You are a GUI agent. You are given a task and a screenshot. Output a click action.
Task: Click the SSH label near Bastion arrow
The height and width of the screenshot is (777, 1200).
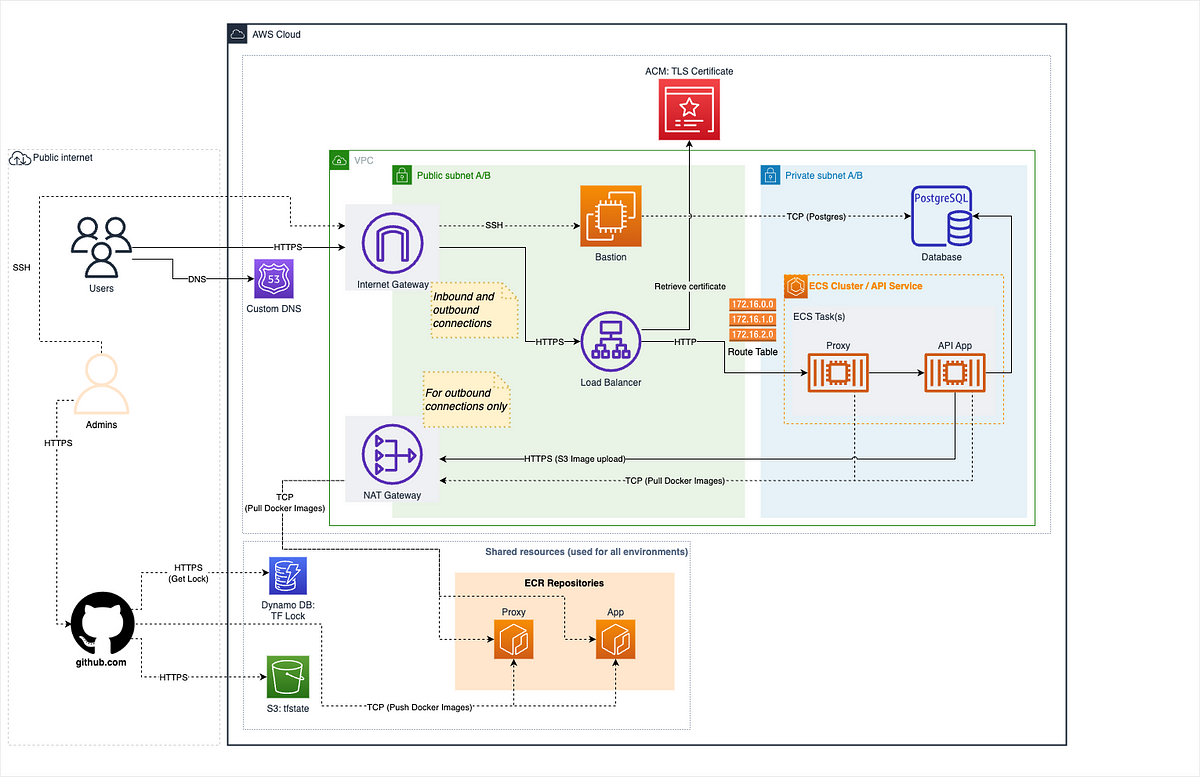click(x=496, y=225)
